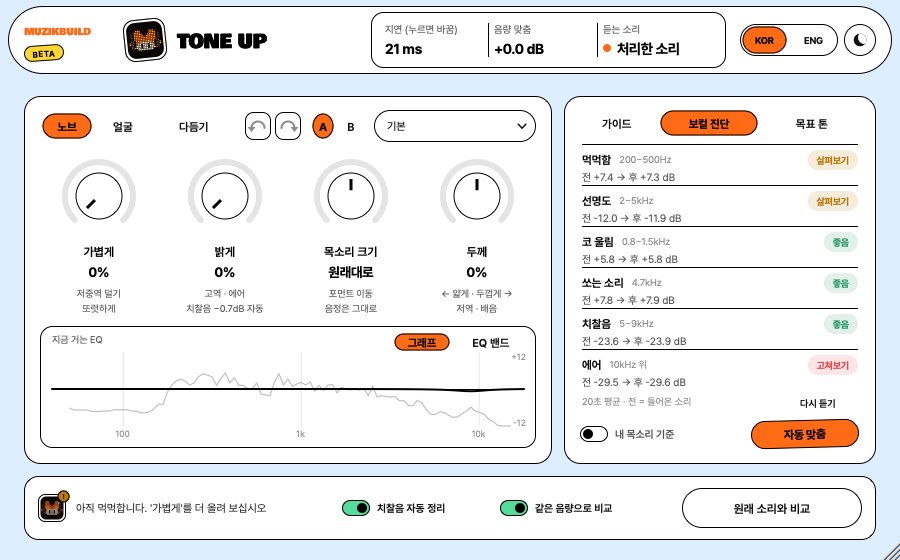This screenshot has width=900, height=560.
Task: Click the 선명도 2–5kHz row label
Action: pyautogui.click(x=618, y=201)
